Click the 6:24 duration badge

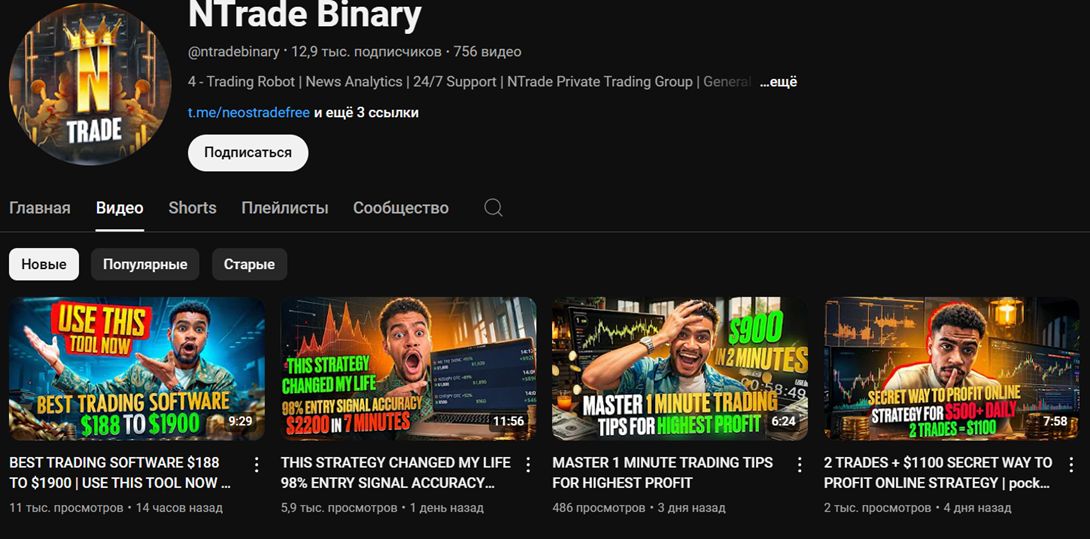pos(783,421)
